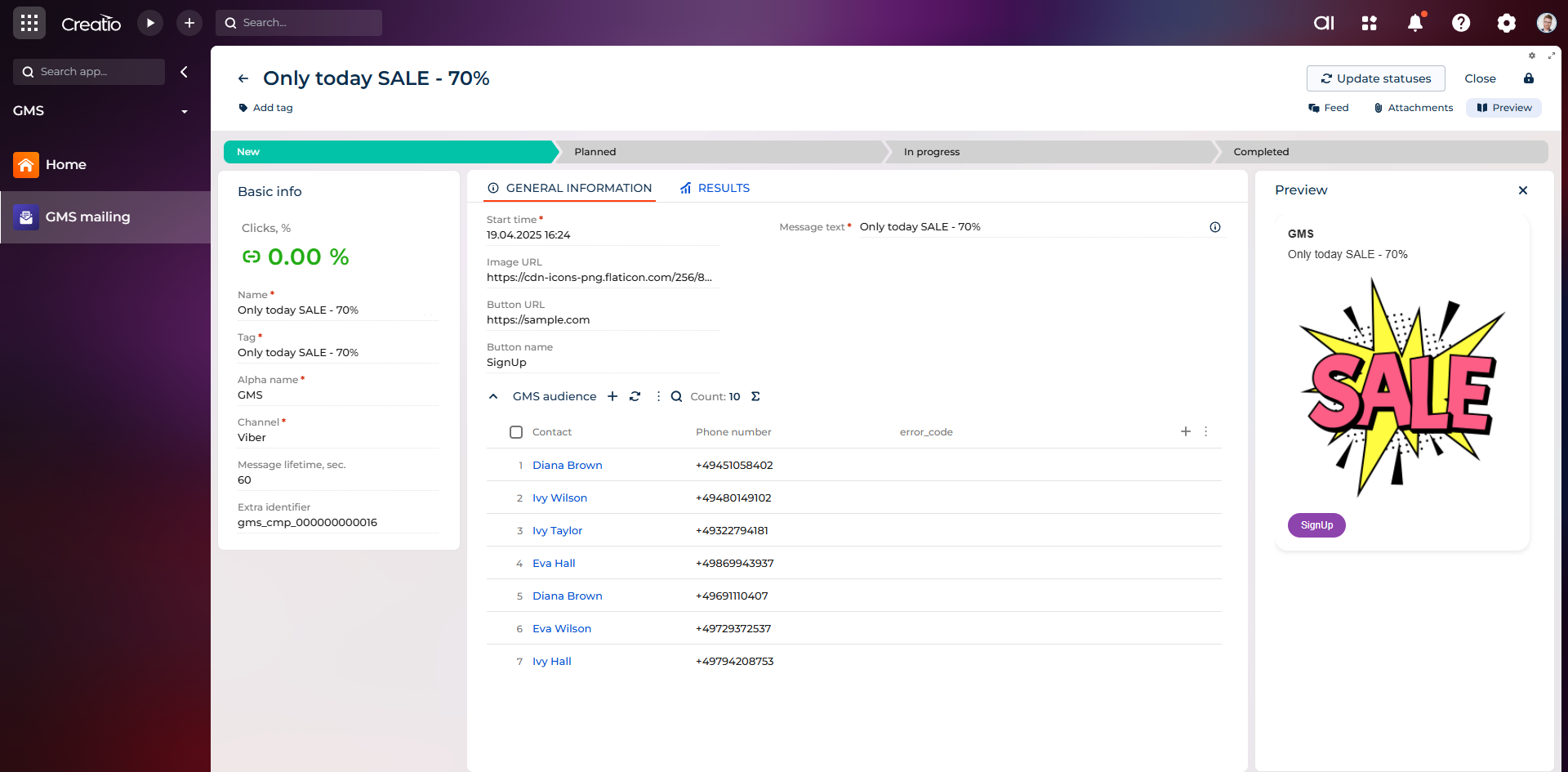
Task: Open the Creatio AI assistant icon
Action: click(1324, 23)
